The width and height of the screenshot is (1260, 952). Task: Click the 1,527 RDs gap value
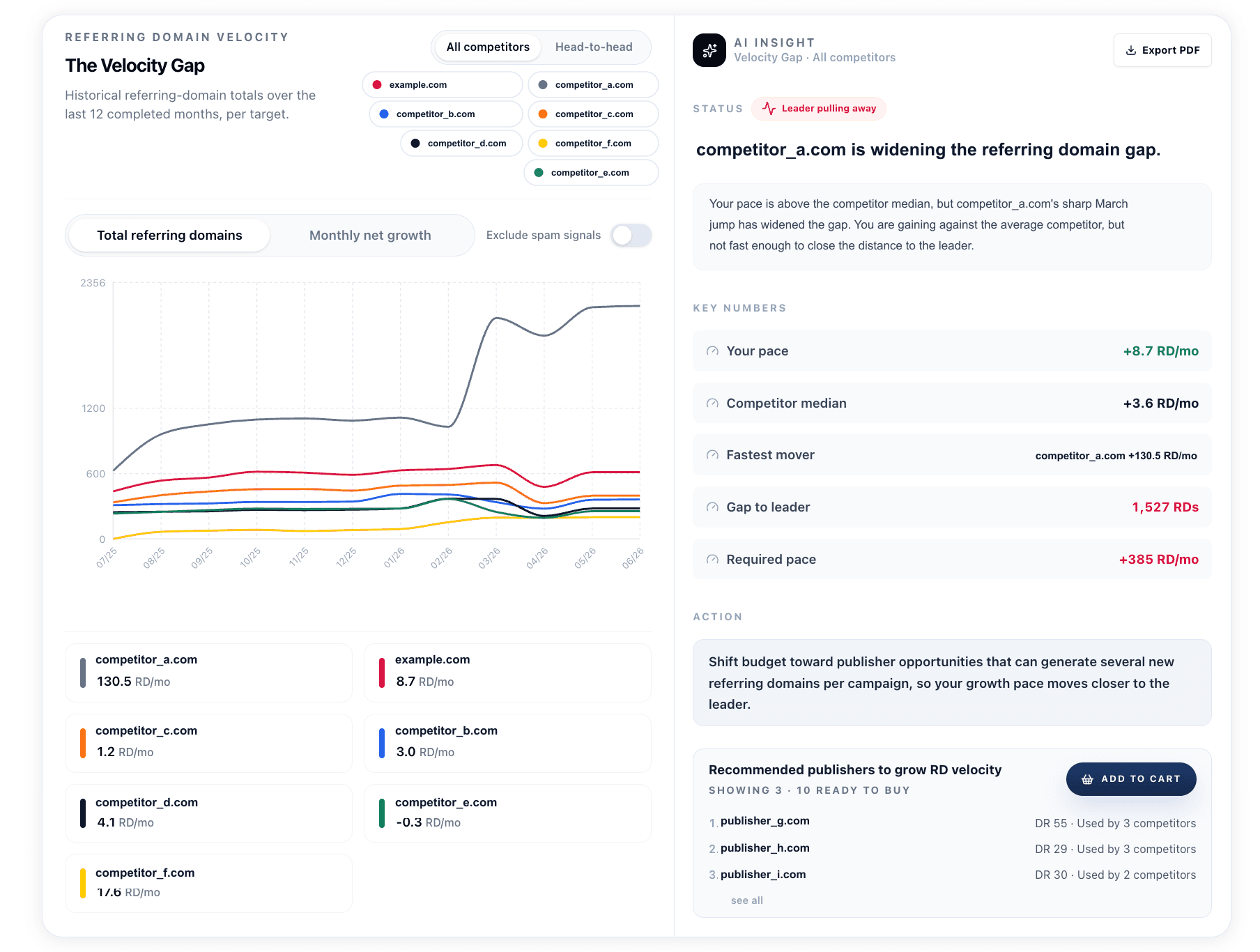[x=1165, y=507]
